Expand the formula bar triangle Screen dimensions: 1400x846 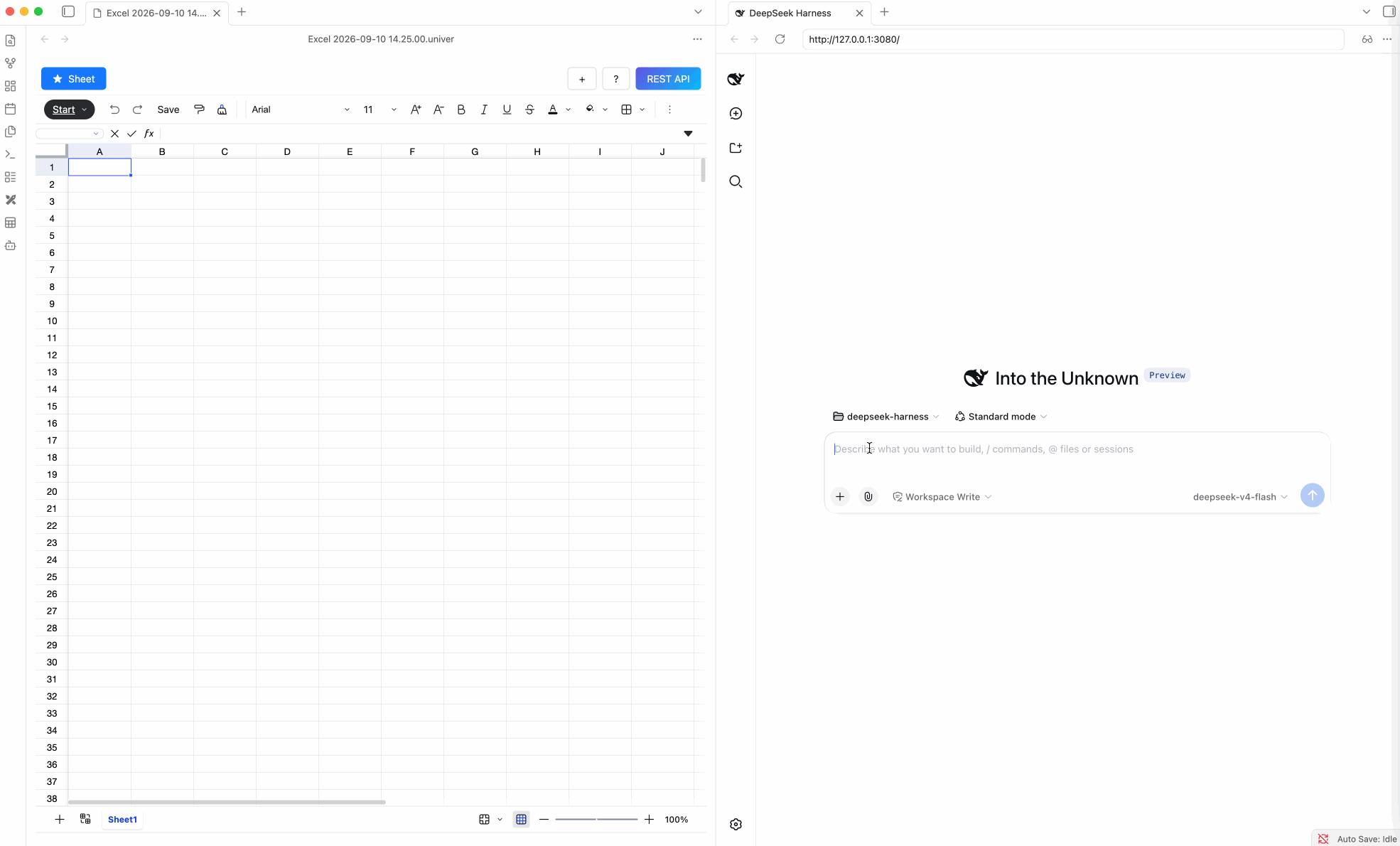(x=688, y=134)
